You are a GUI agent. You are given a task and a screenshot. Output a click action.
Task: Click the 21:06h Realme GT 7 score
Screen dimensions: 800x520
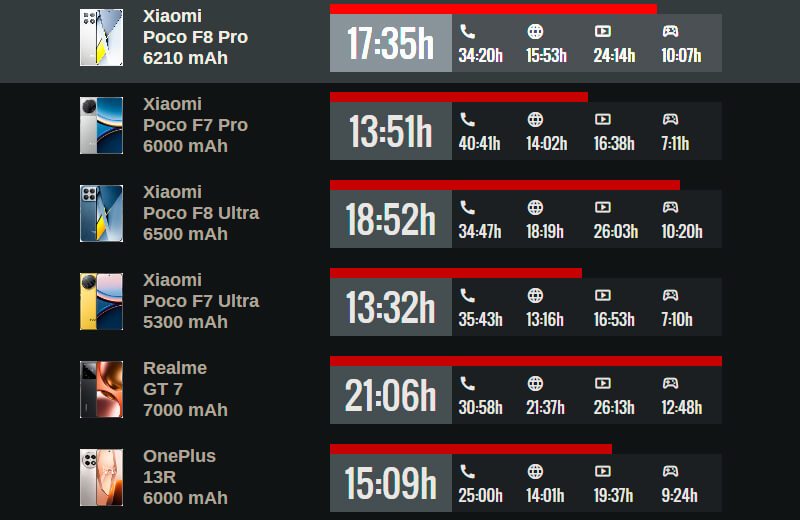pyautogui.click(x=390, y=396)
